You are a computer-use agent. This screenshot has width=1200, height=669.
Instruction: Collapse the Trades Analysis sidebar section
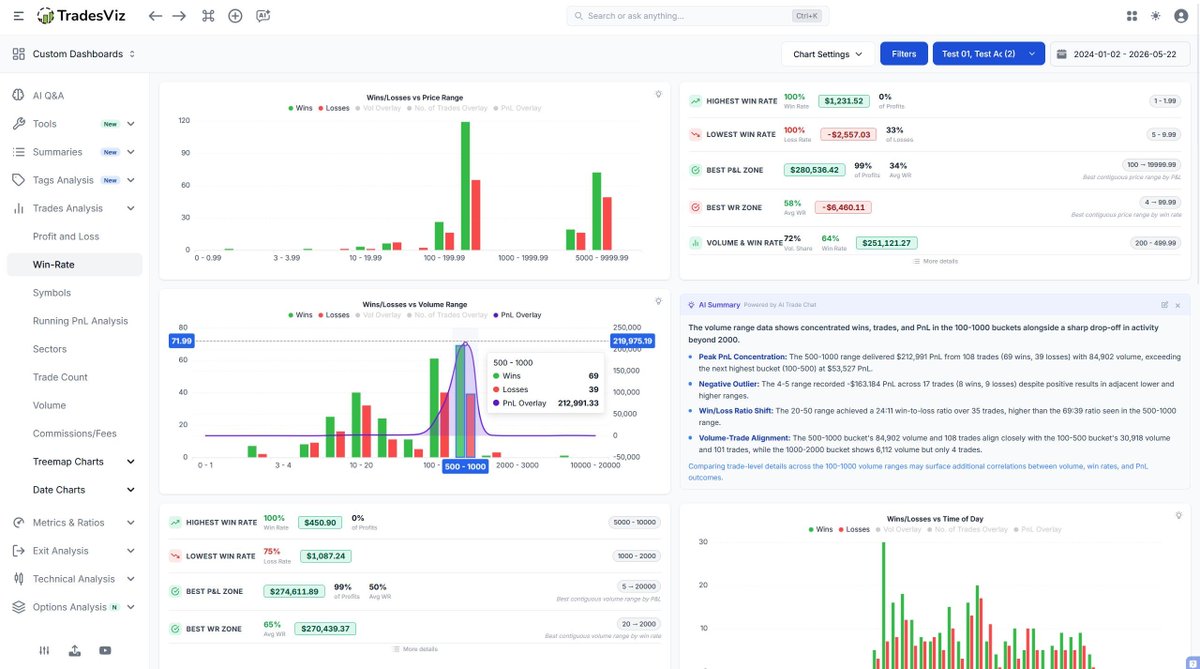[131, 208]
